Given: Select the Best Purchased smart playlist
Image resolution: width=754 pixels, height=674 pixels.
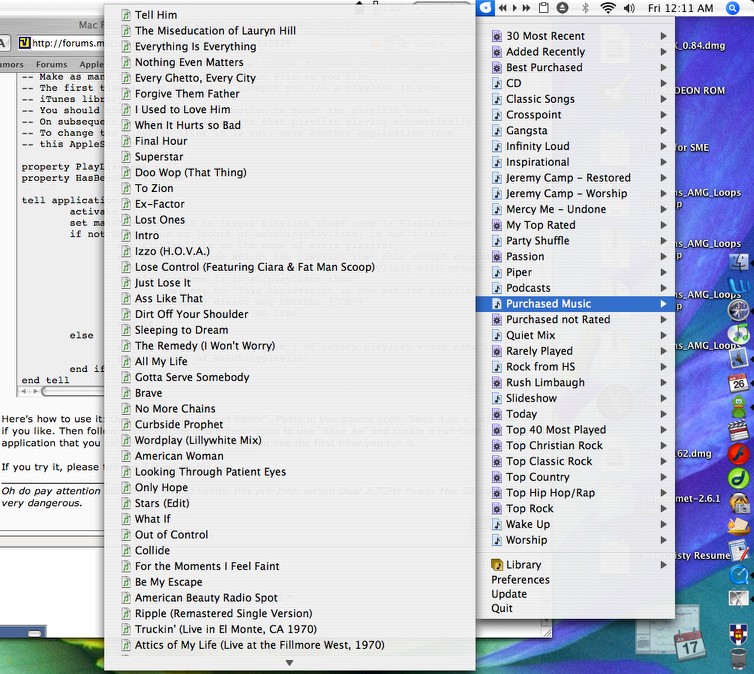Looking at the screenshot, I should click(576, 68).
